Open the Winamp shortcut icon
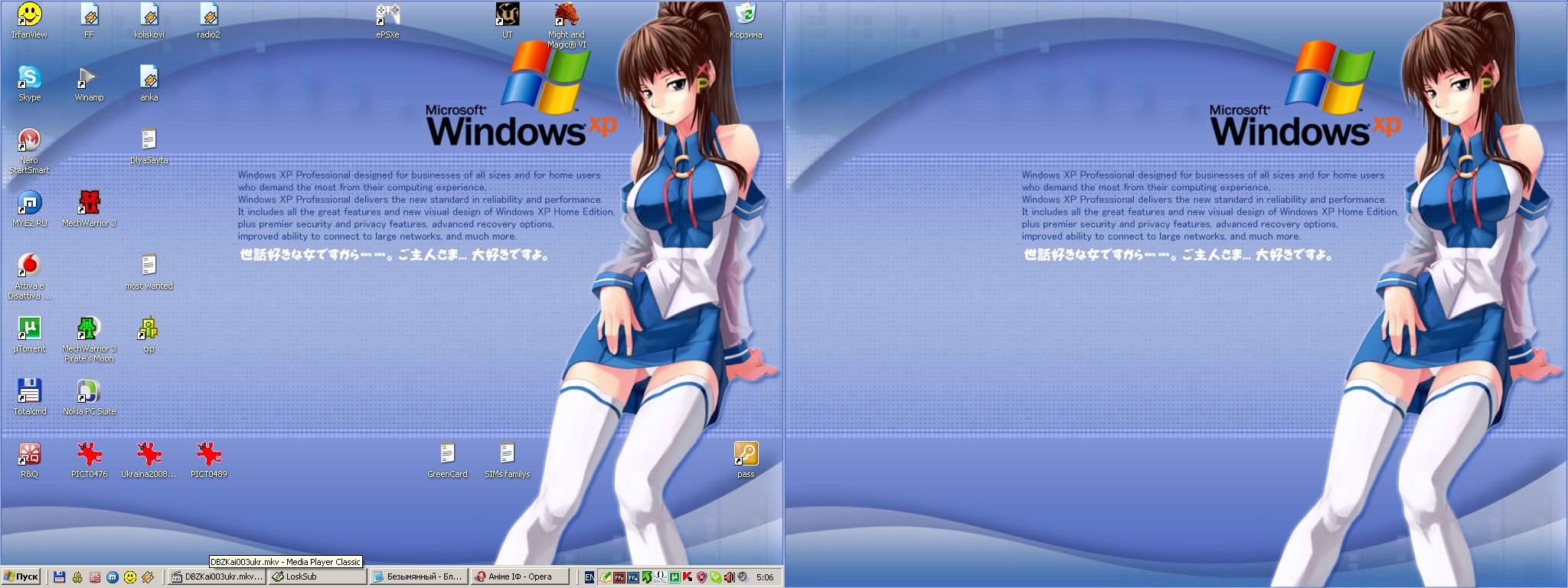The height and width of the screenshot is (588, 1568). click(x=89, y=78)
